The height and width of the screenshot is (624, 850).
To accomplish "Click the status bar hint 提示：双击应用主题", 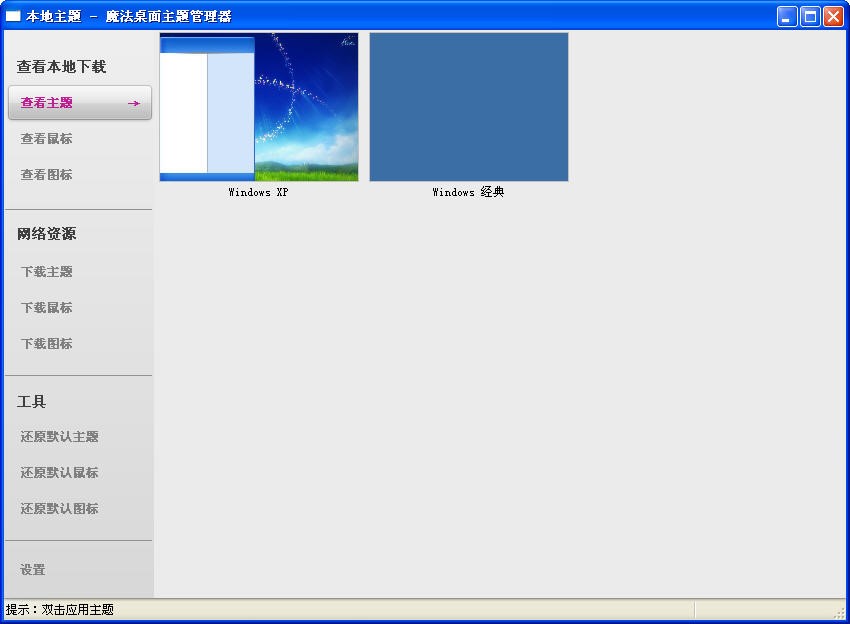I will click(x=60, y=609).
